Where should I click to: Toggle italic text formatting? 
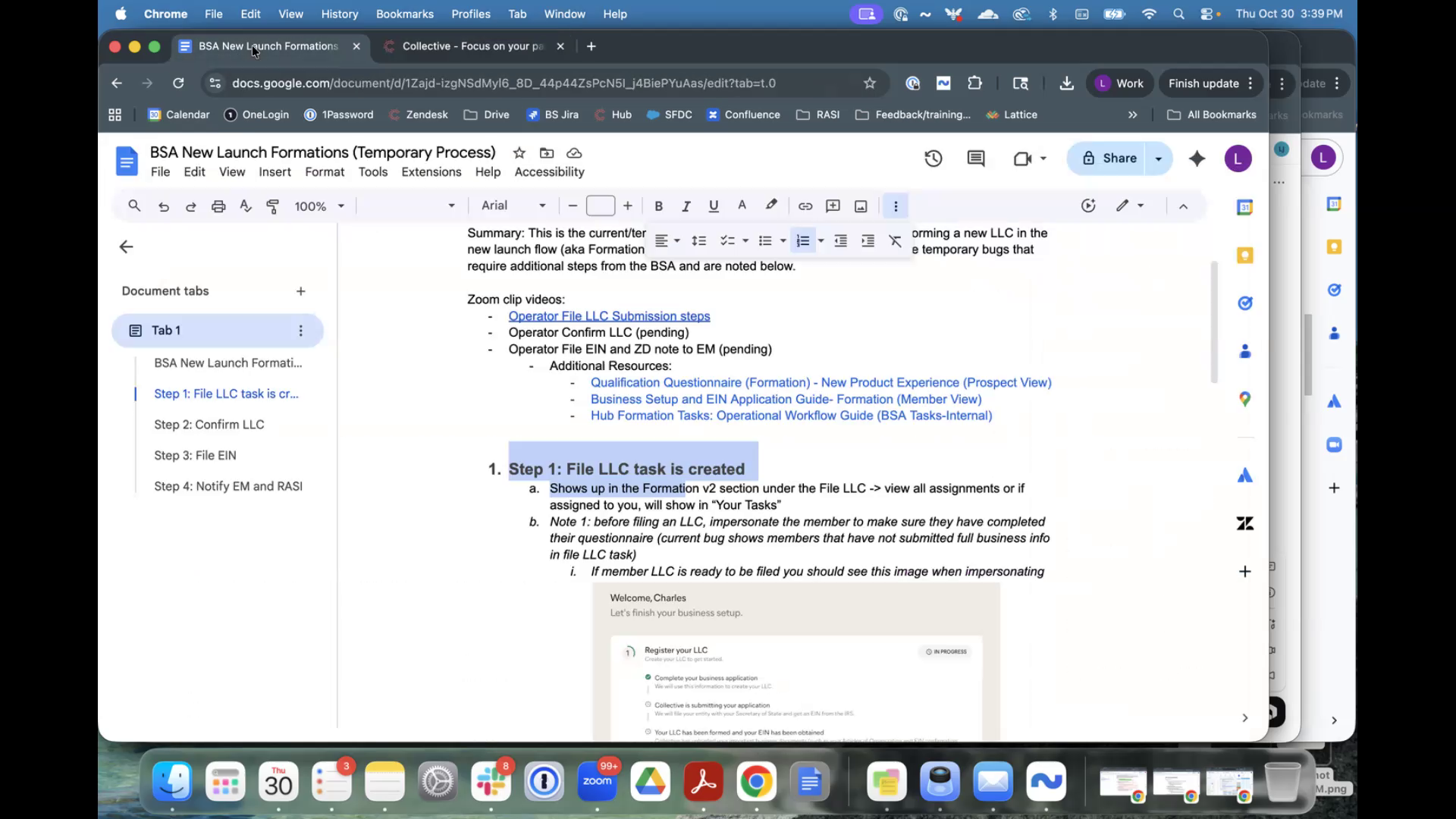coord(686,206)
